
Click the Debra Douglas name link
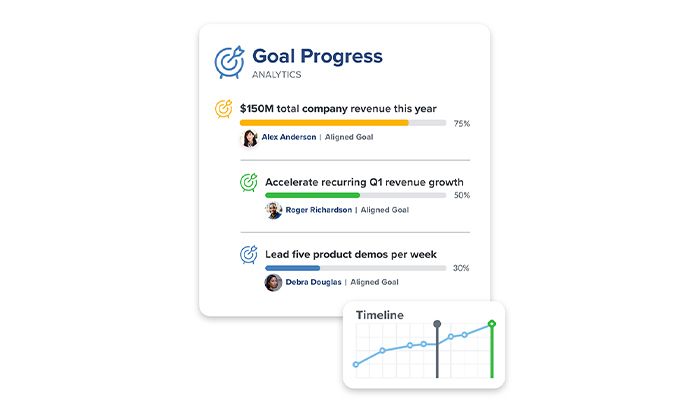point(314,283)
